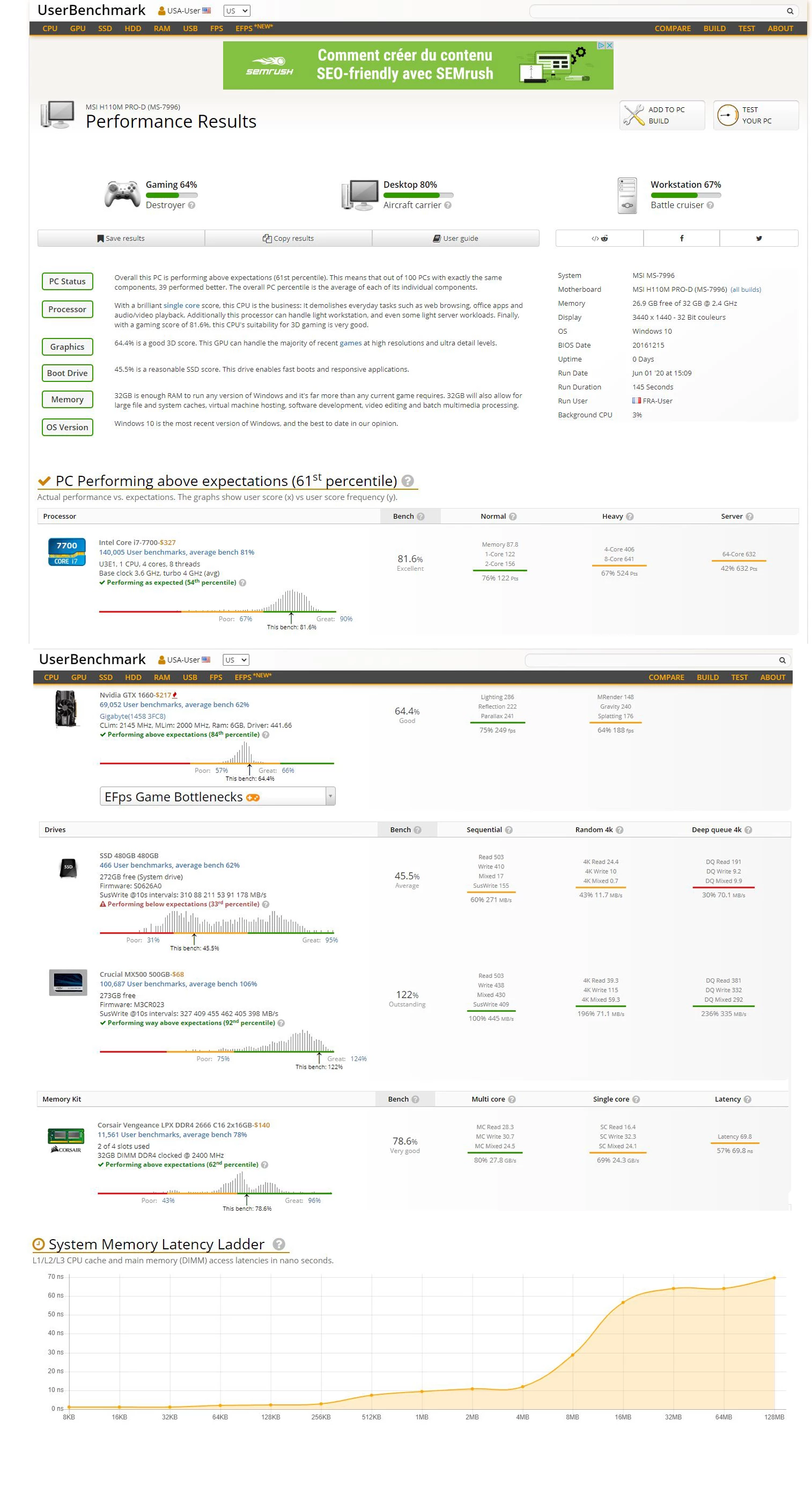Open the HDD menu above the SEMrush ad

click(x=133, y=28)
